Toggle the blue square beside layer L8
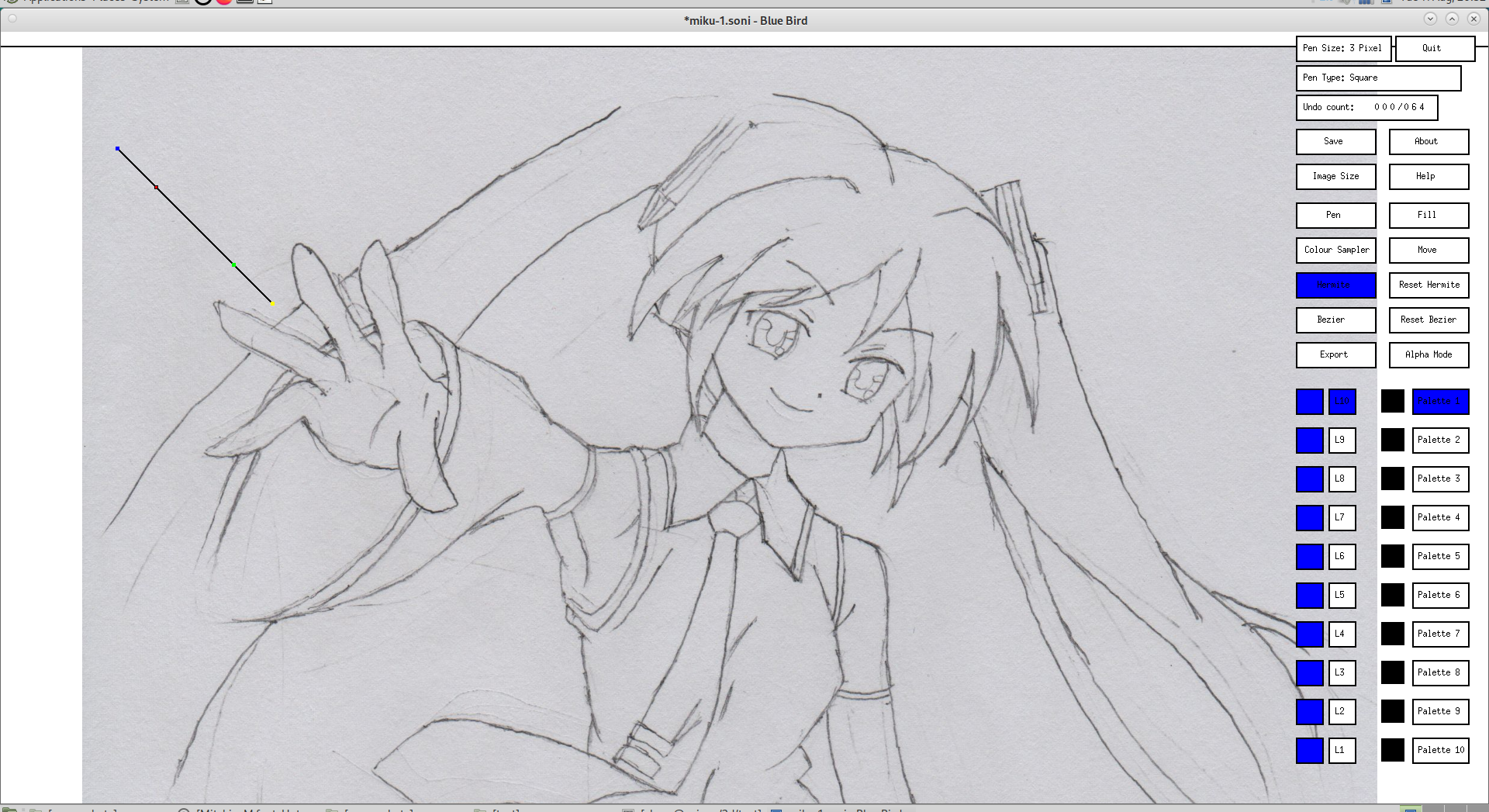Screen dimensions: 1489x812 (x=1310, y=479)
